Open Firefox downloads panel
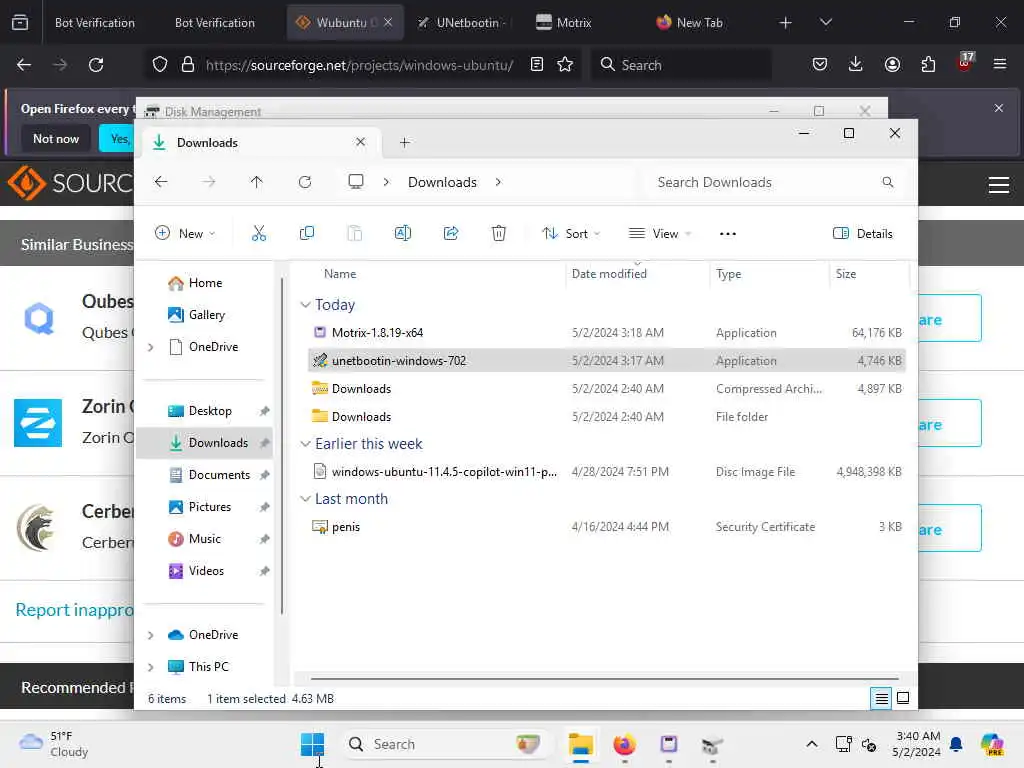Screen dimensions: 1024x768 coord(856,65)
